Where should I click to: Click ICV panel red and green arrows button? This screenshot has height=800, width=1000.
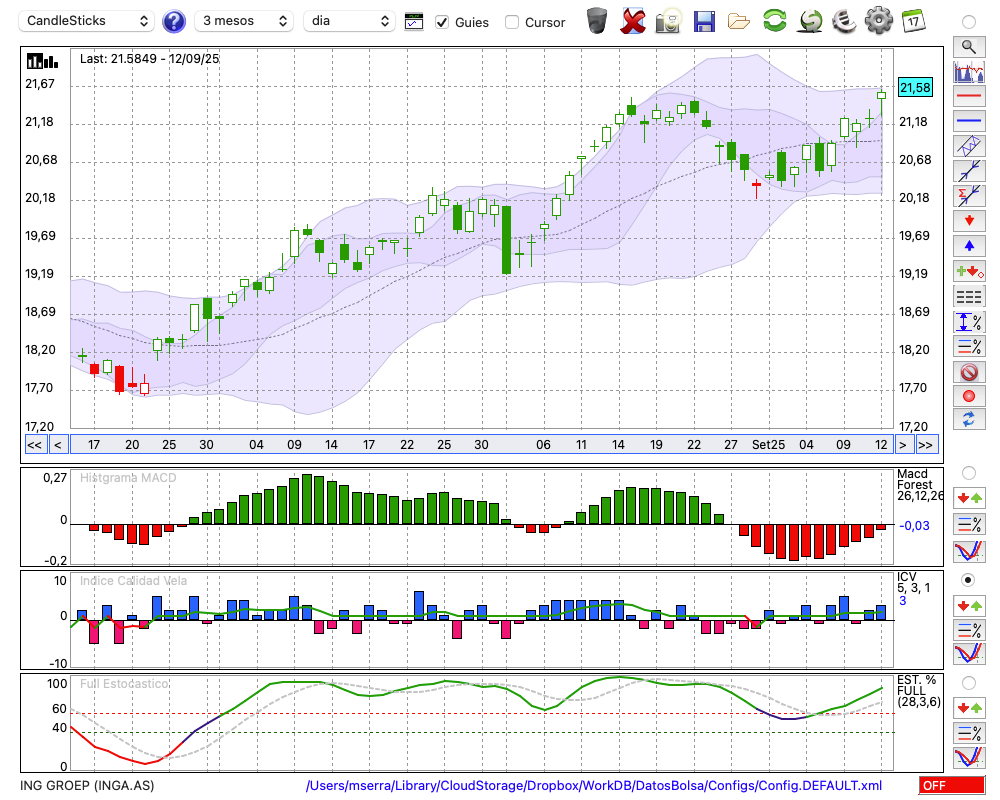tap(969, 605)
